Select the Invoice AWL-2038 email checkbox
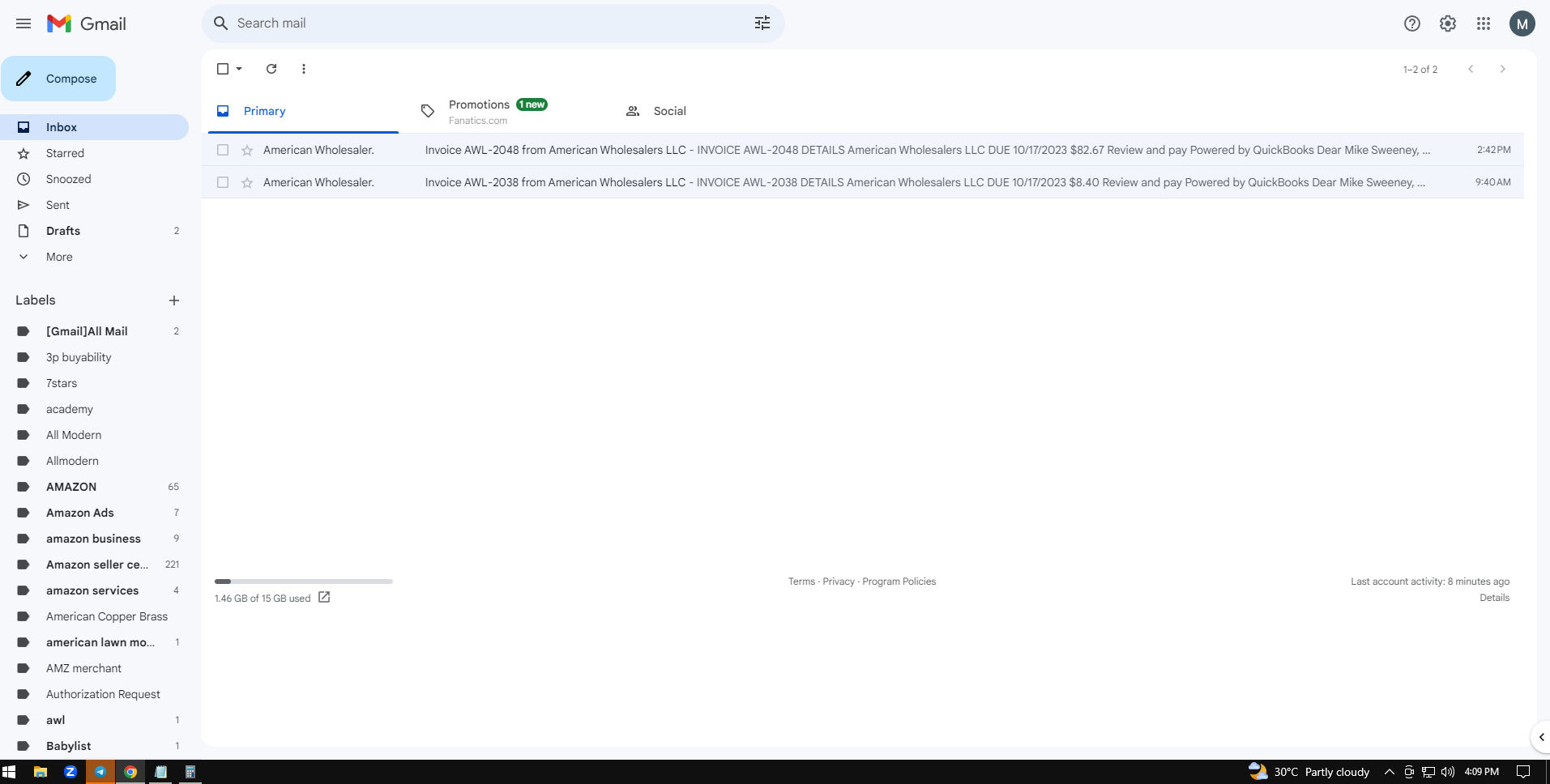The image size is (1550, 784). coord(223,182)
